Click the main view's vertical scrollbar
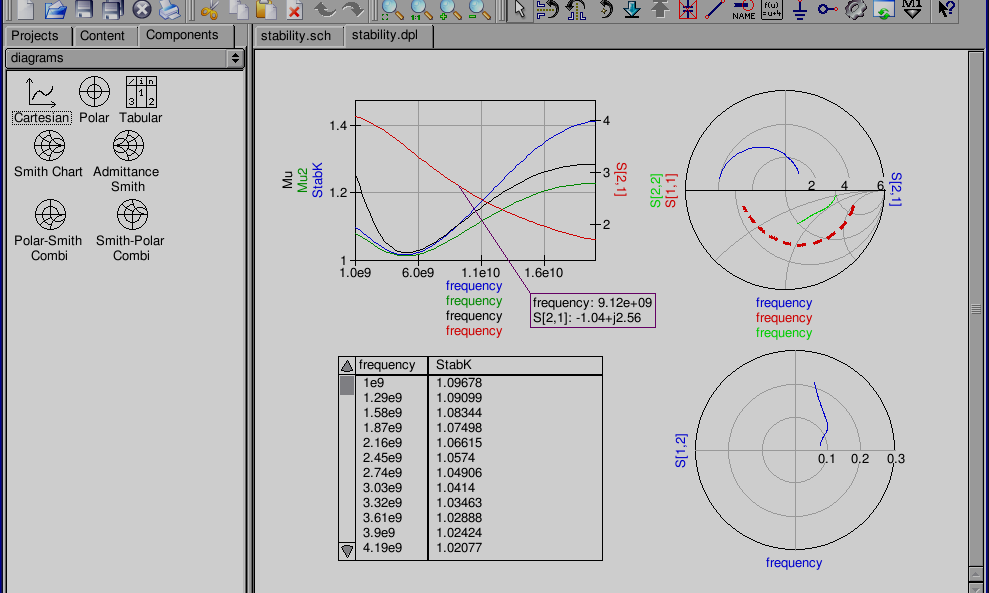Screen dimensions: 989x593 [976, 310]
